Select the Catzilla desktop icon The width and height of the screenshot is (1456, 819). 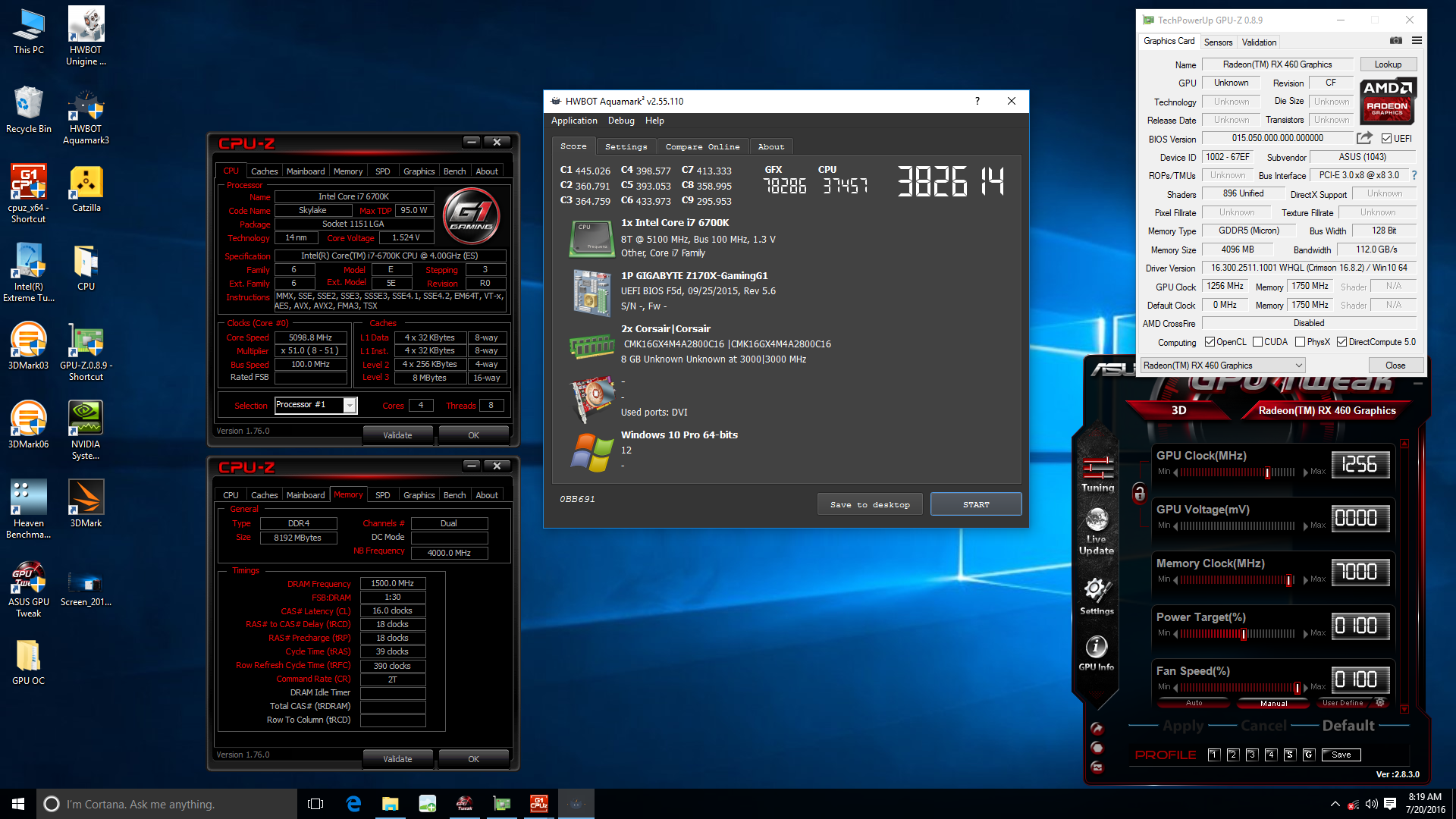(86, 189)
